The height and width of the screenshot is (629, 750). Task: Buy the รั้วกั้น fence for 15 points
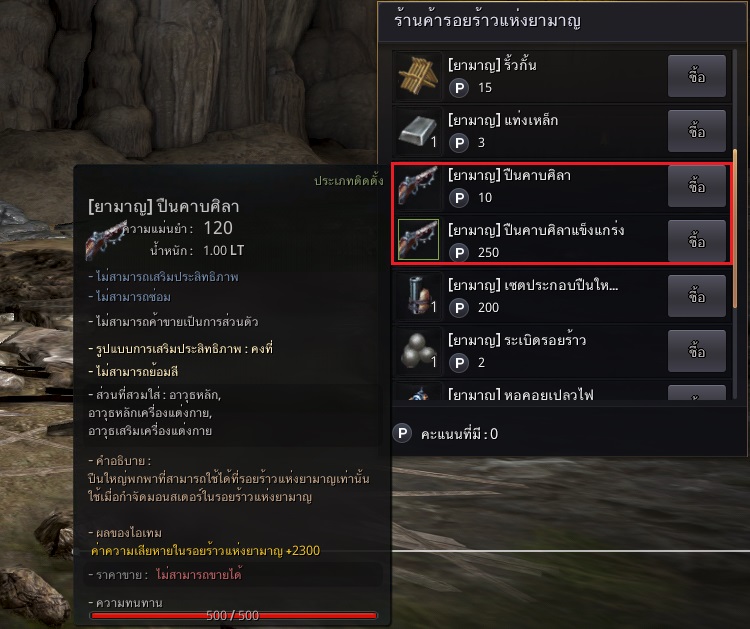coord(696,76)
